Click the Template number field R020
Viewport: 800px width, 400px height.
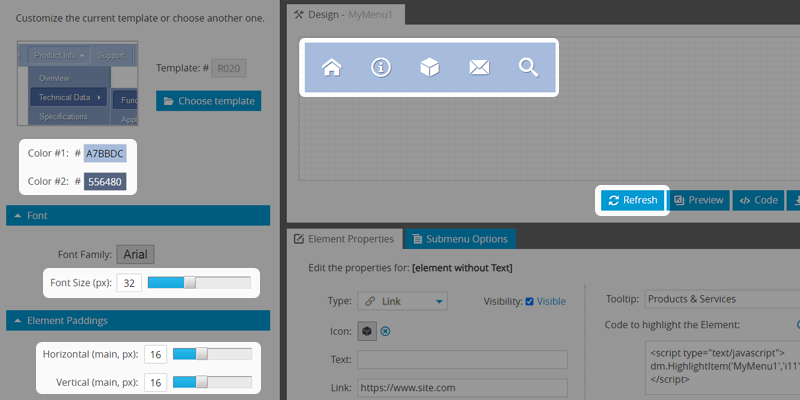(229, 68)
